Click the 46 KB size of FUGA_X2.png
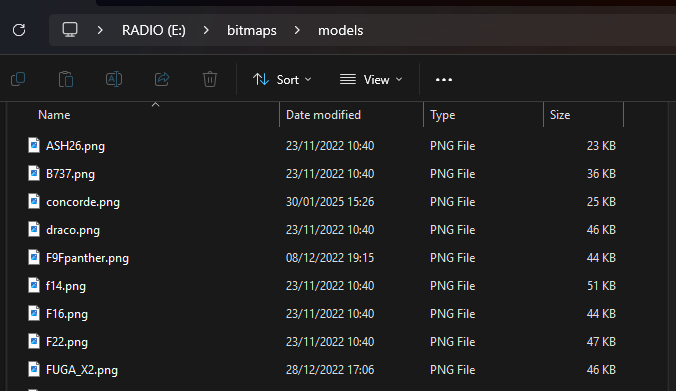676x391 pixels. pyautogui.click(x=601, y=370)
